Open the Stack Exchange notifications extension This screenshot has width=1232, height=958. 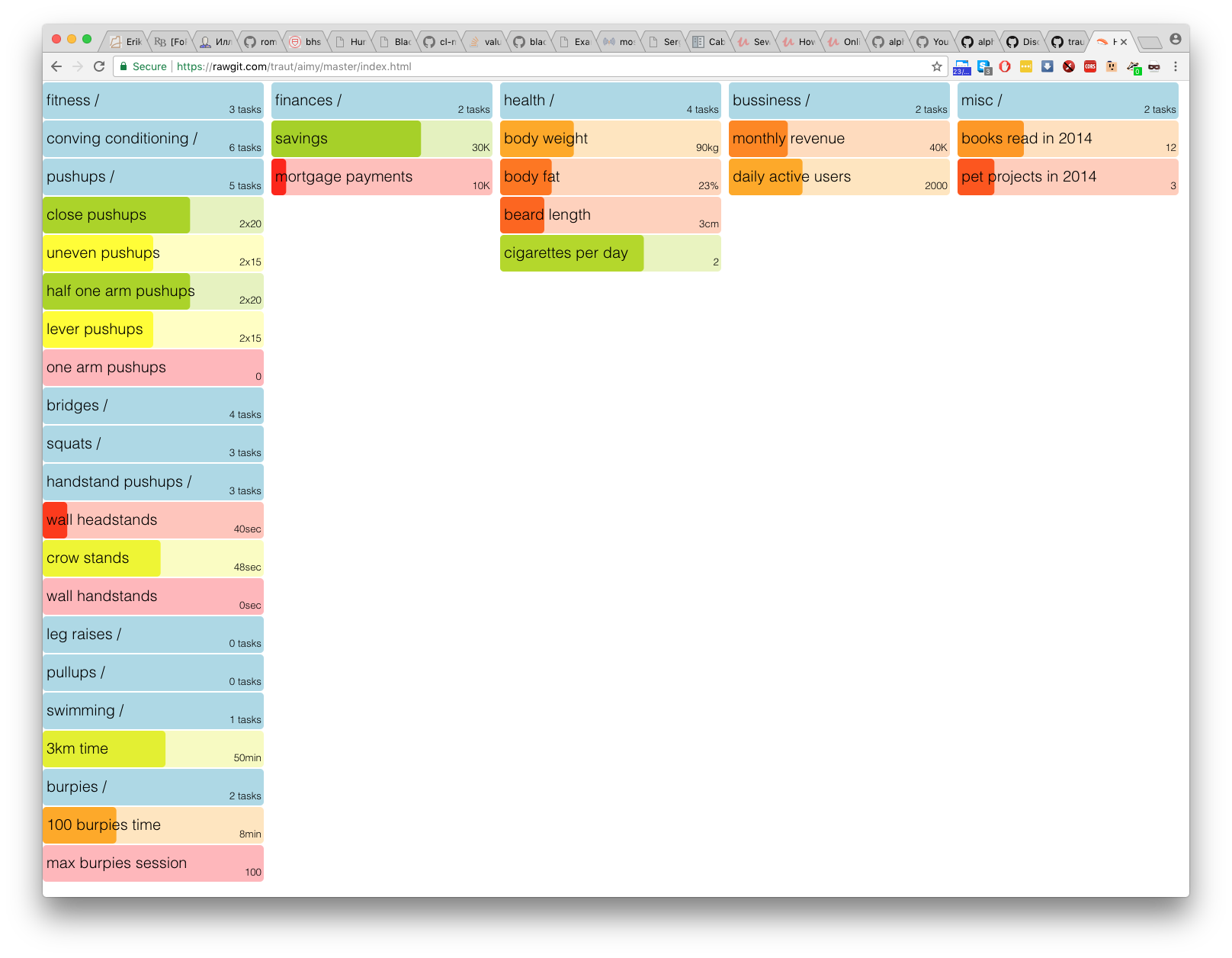click(983, 66)
